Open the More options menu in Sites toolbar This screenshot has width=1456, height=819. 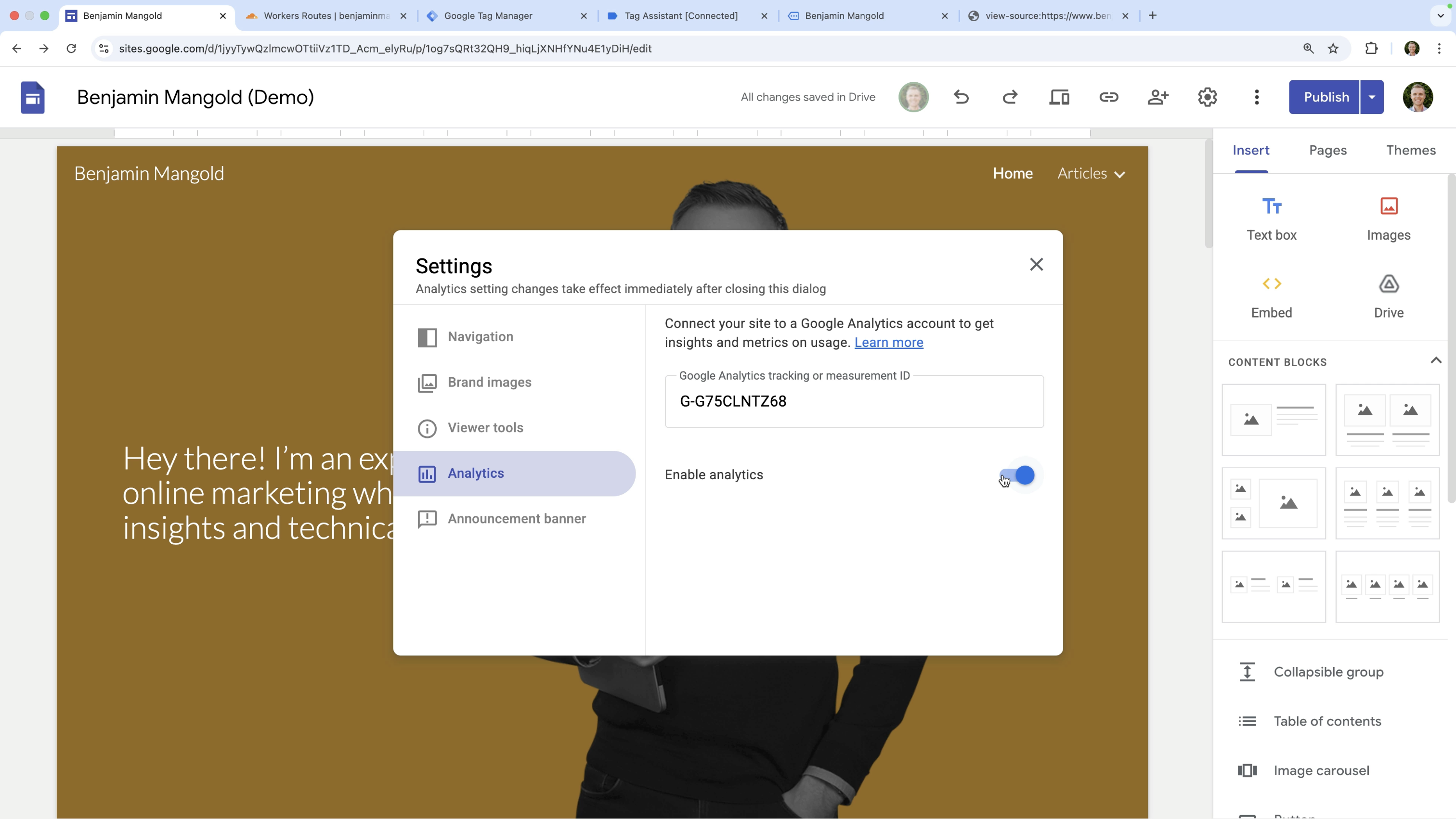tap(1257, 97)
